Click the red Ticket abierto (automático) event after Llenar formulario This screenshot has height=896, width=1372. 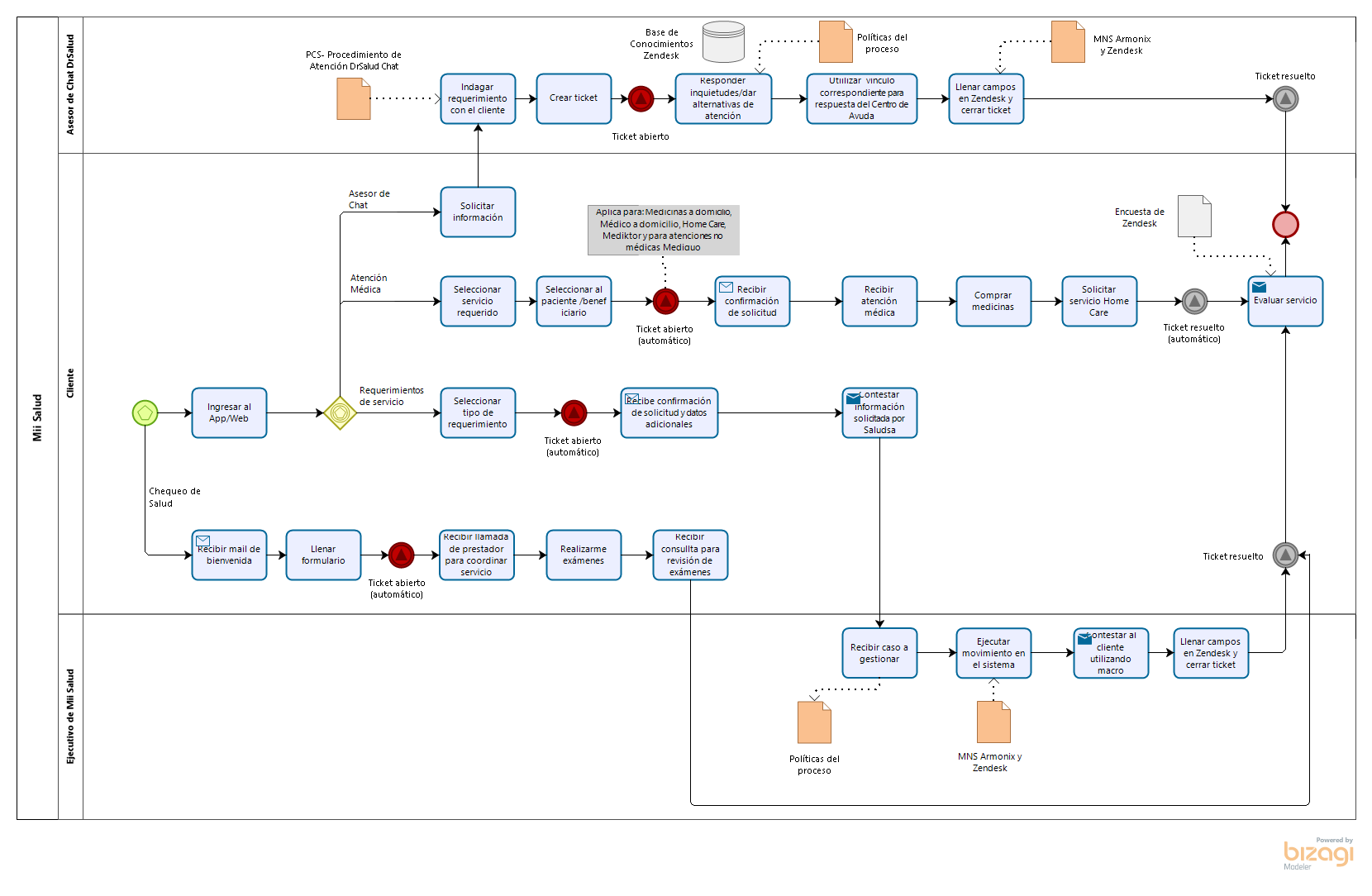click(x=401, y=555)
